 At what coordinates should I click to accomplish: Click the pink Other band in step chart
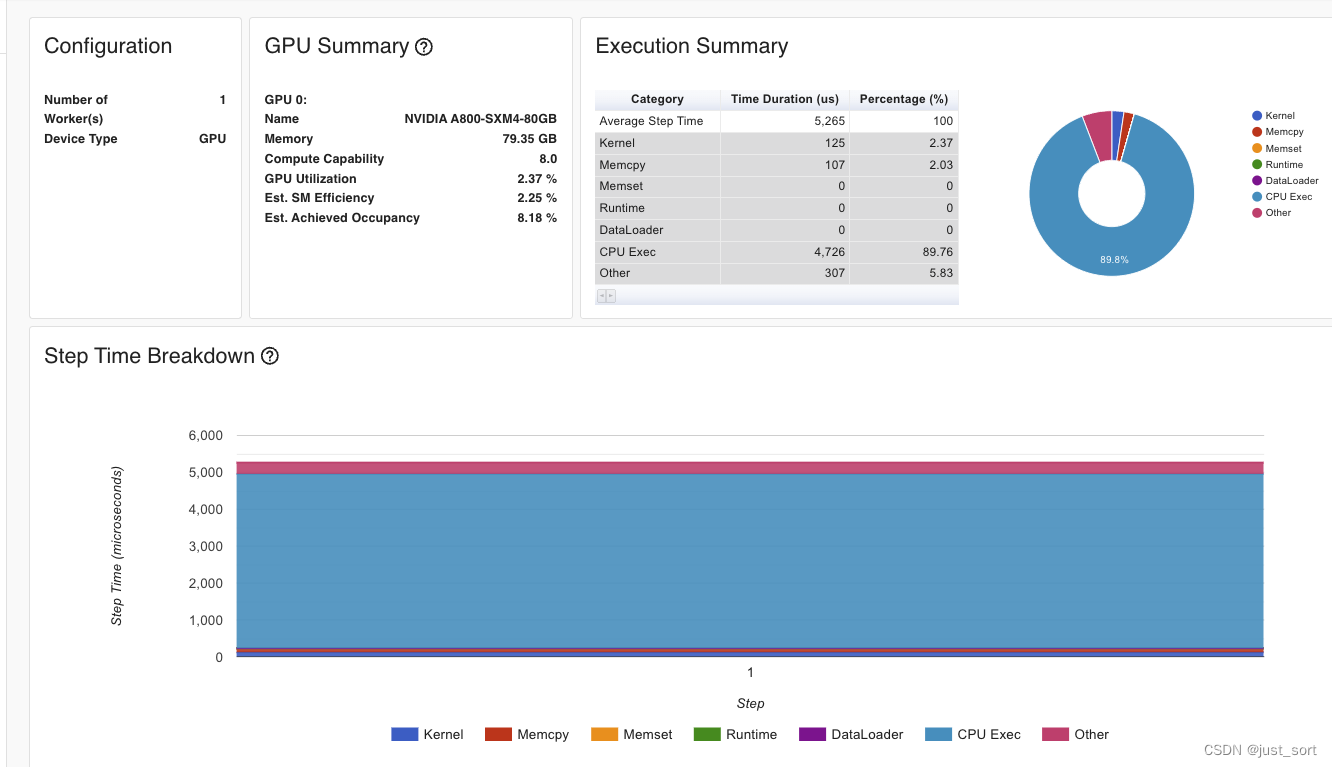point(750,468)
